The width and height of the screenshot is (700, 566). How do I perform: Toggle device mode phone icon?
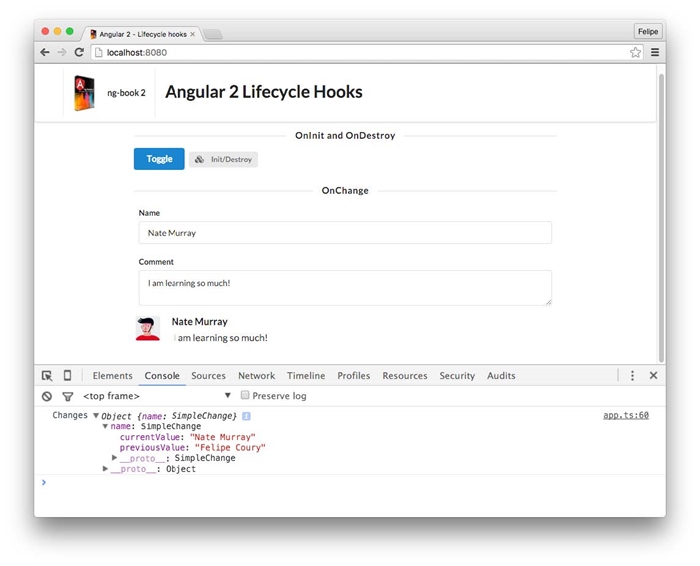point(67,376)
